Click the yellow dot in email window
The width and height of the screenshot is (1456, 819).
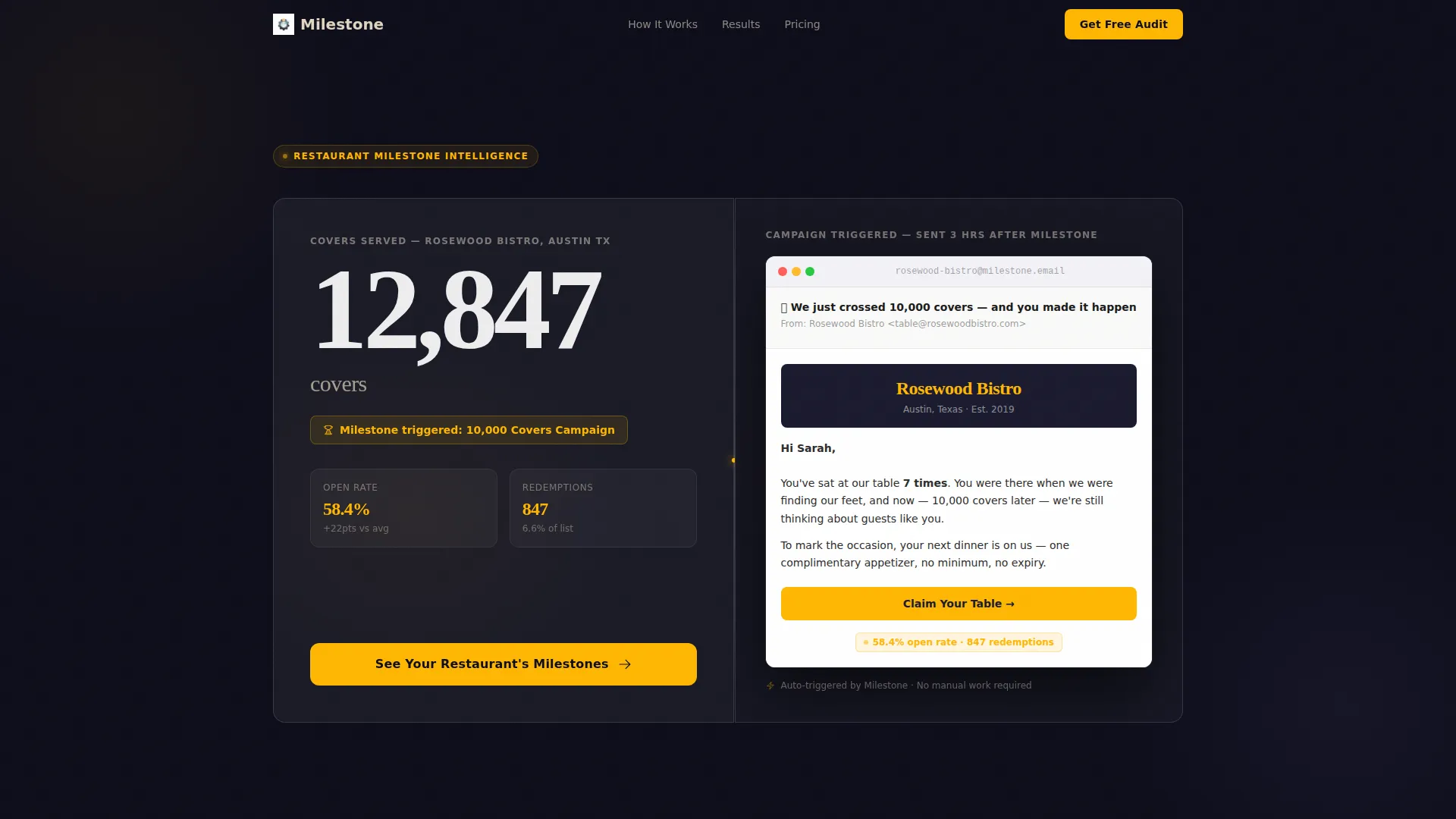tap(796, 271)
